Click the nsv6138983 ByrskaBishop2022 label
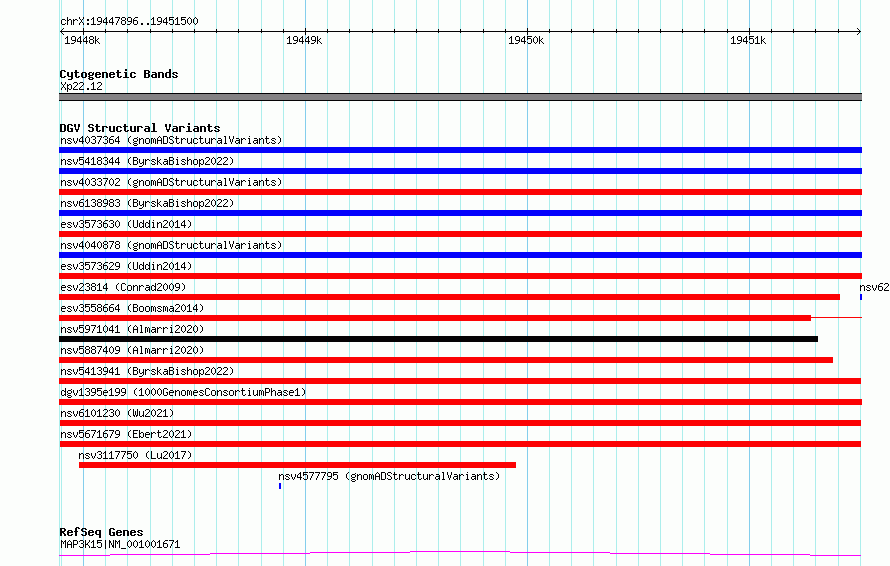 [x=147, y=203]
